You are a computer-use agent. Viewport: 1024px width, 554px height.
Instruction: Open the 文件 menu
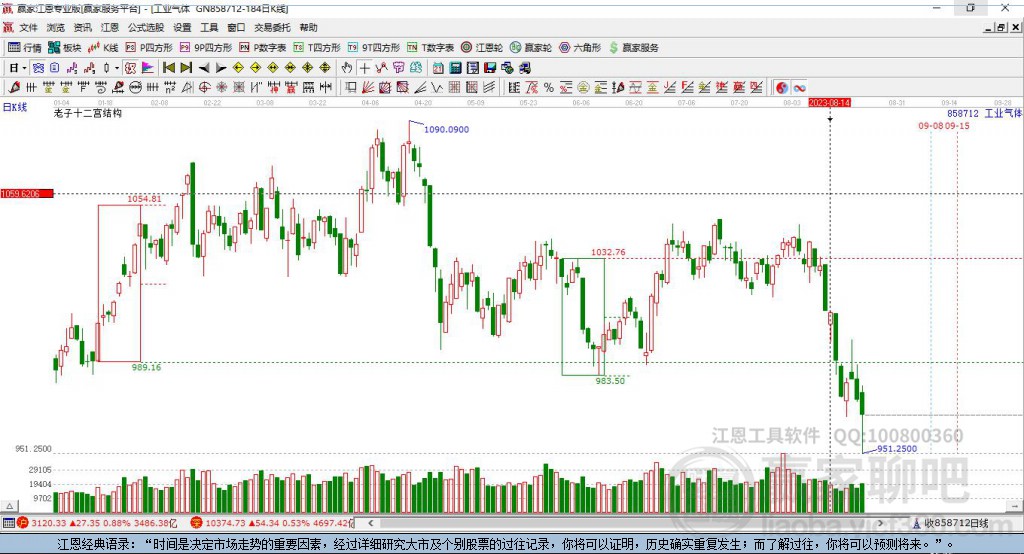(28, 27)
